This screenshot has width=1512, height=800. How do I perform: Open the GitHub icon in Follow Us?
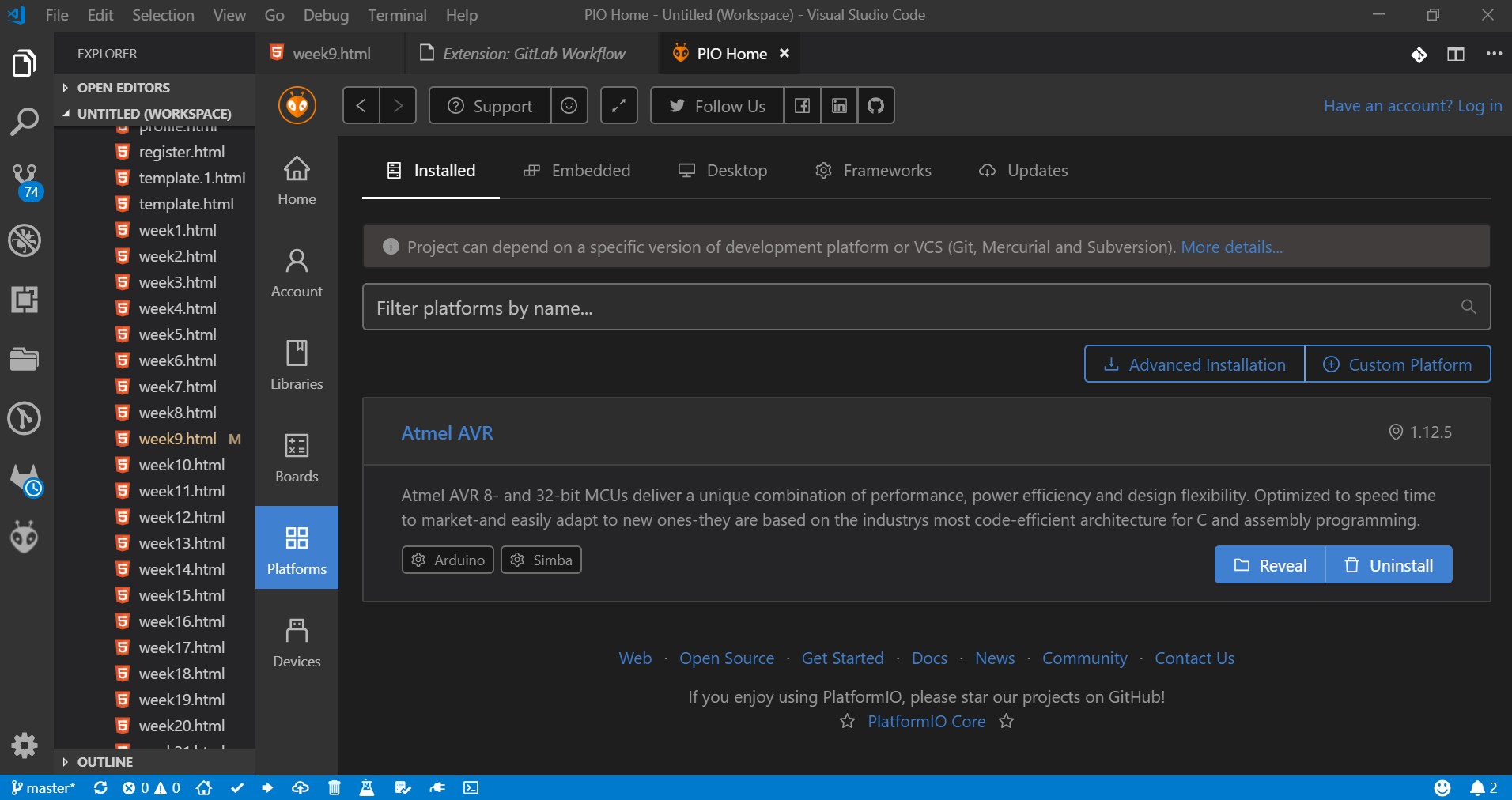tap(875, 105)
